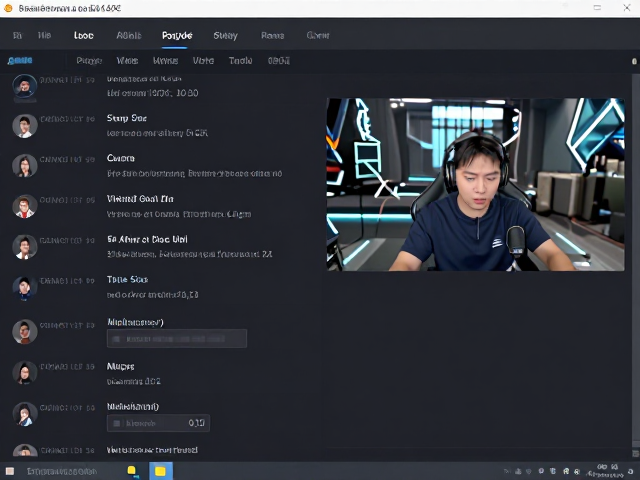Open the Start button on the taskbar

[x=10, y=471]
